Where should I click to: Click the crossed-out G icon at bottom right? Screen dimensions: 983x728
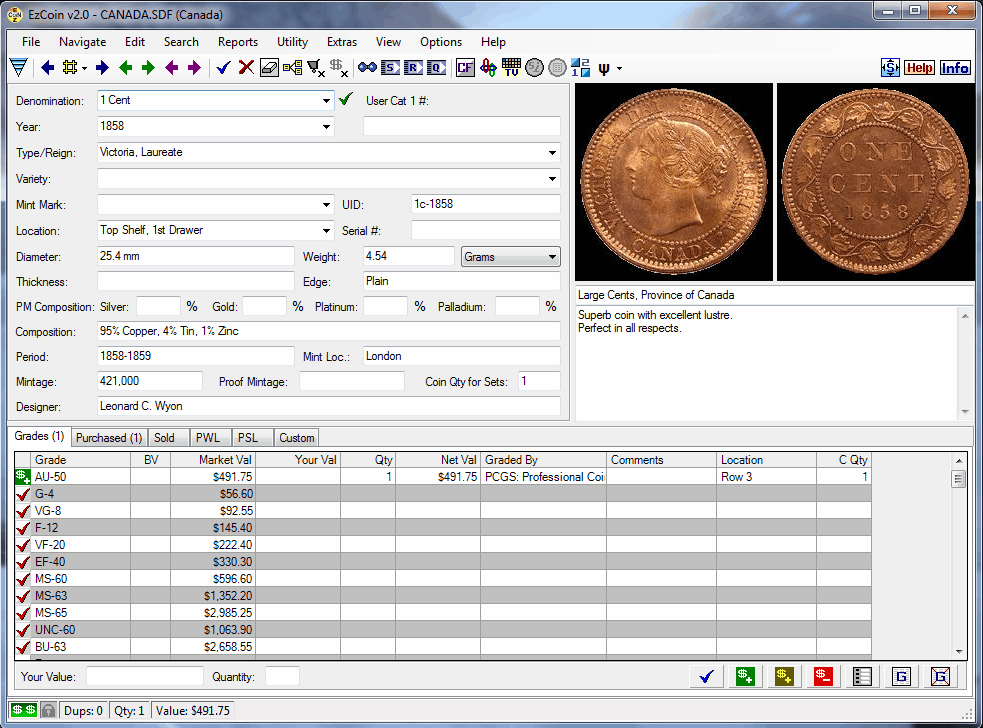(x=939, y=677)
